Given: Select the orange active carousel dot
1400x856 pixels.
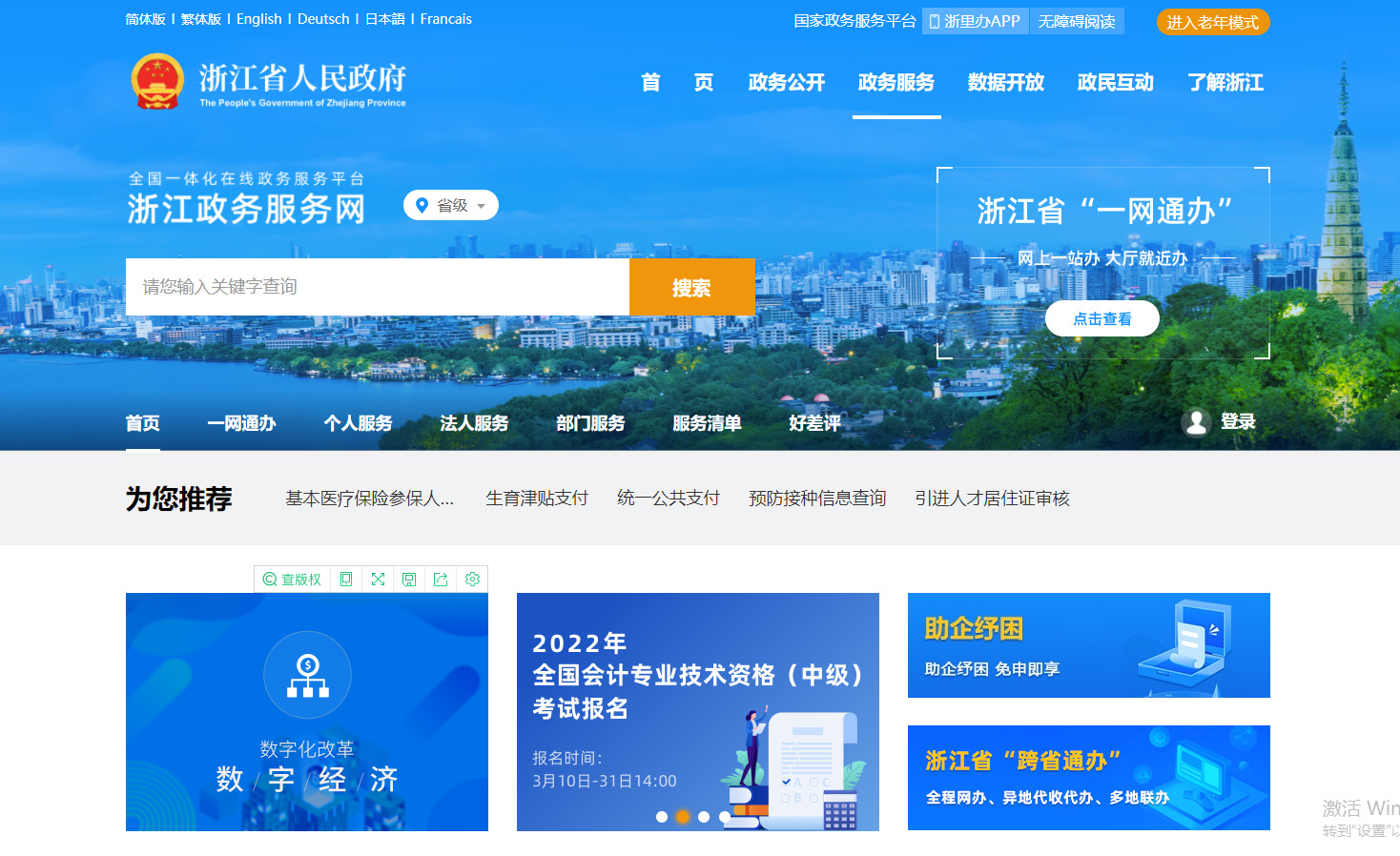Looking at the screenshot, I should 683,817.
